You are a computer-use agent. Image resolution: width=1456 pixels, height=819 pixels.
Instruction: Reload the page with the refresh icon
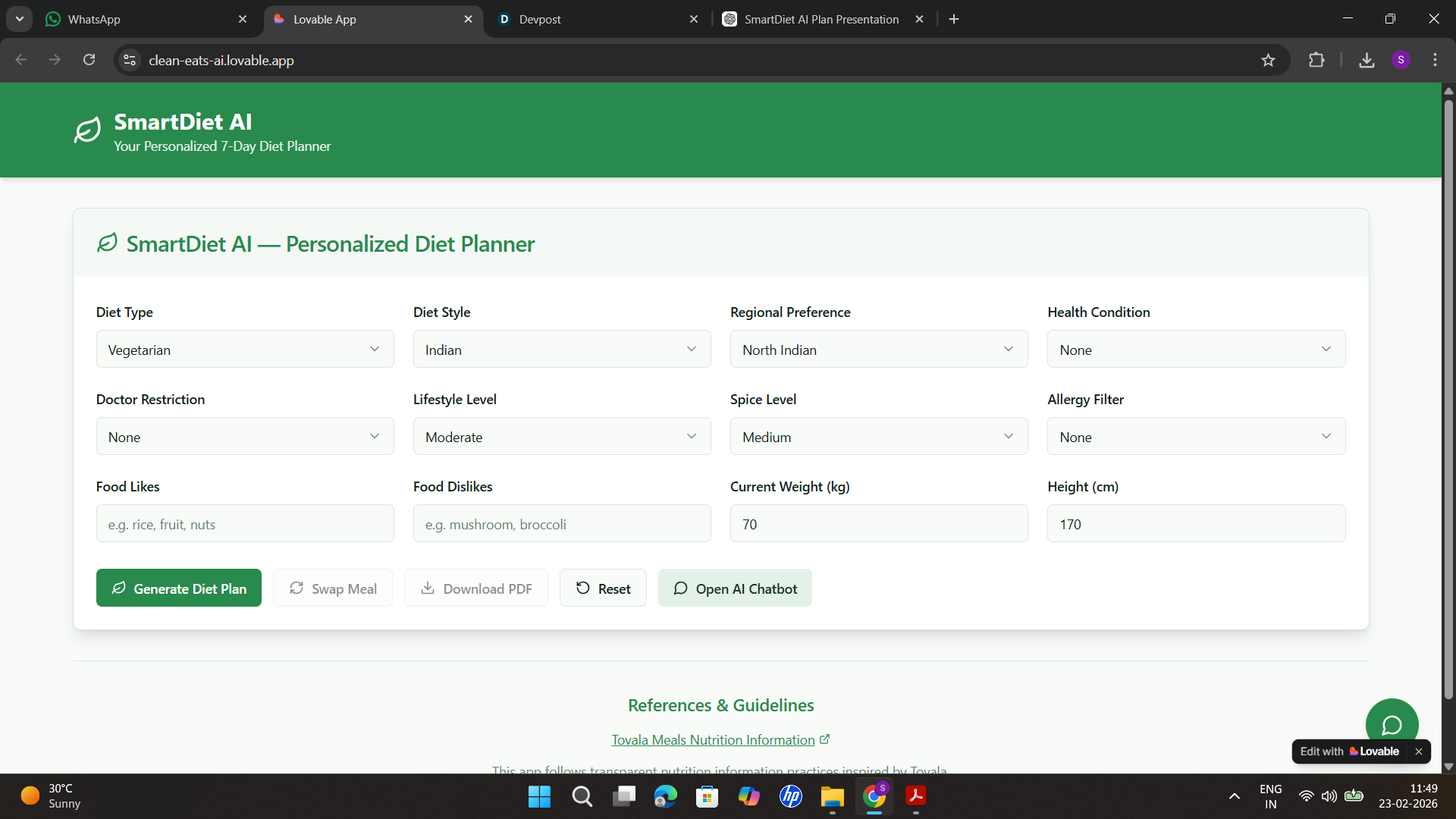89,60
